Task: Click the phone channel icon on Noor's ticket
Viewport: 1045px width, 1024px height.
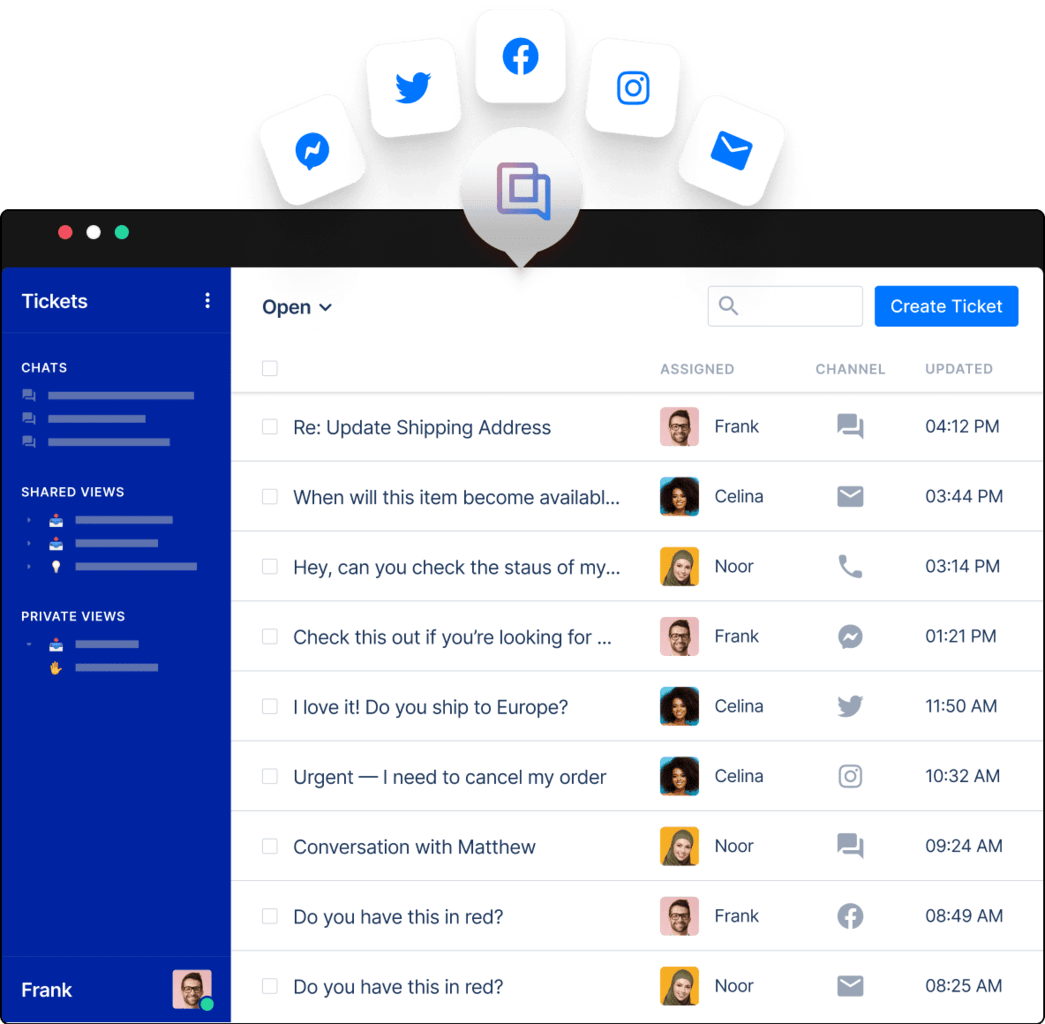Action: [x=849, y=566]
